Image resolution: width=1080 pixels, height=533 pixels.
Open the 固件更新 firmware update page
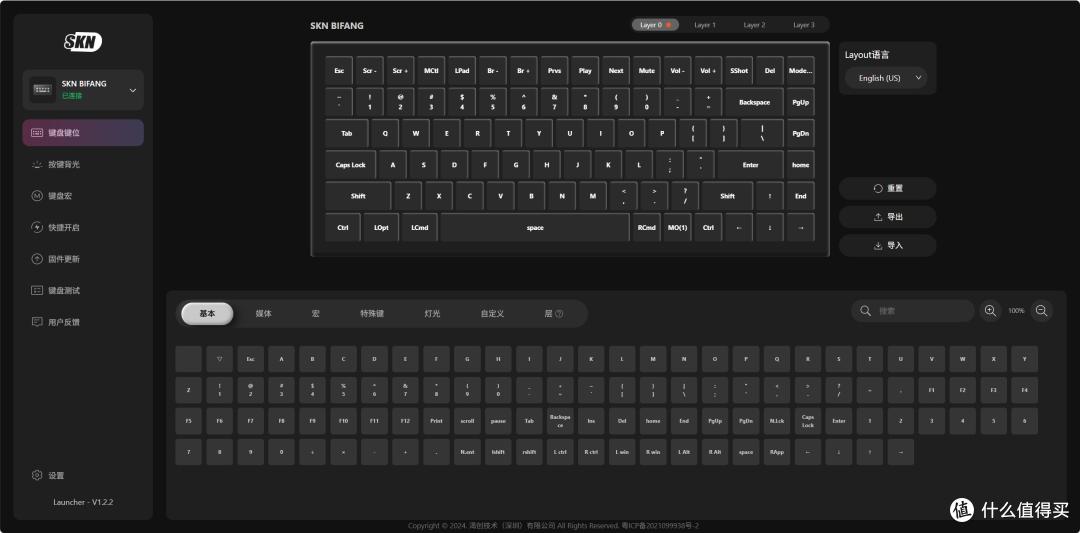coord(83,259)
